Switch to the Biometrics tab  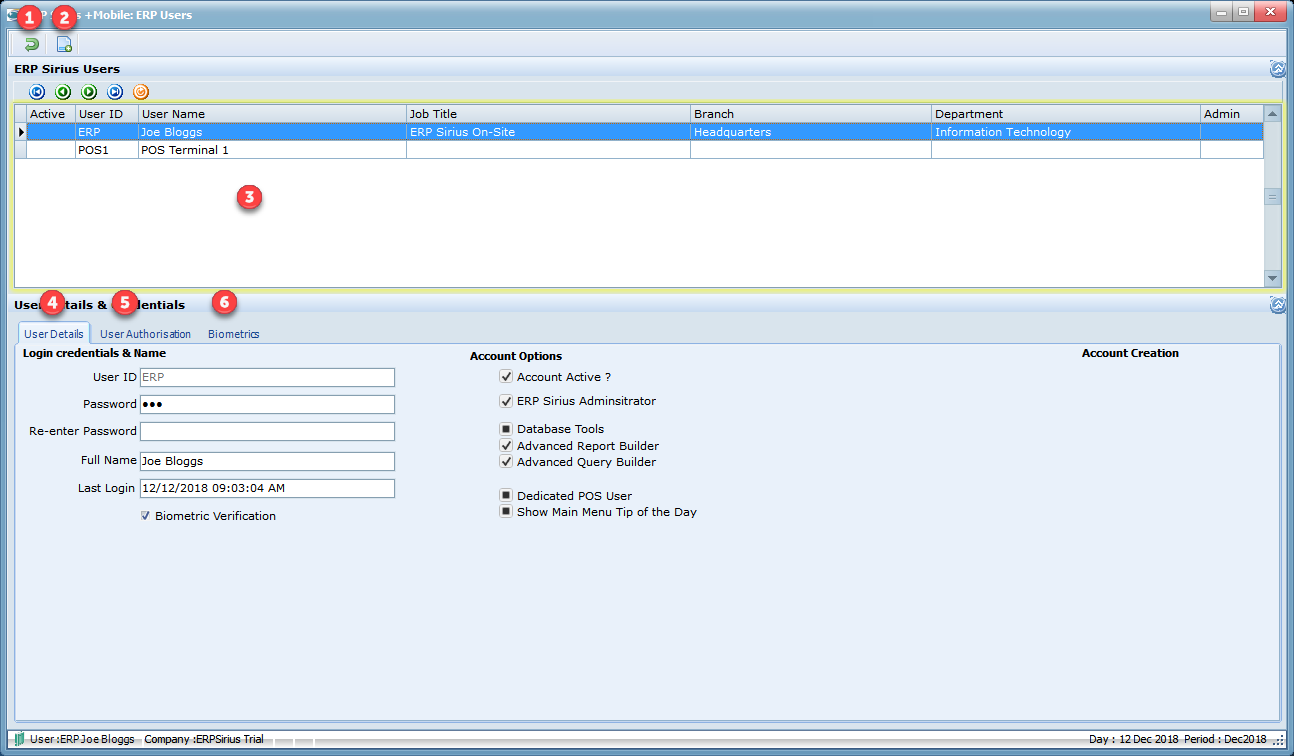[x=233, y=334]
